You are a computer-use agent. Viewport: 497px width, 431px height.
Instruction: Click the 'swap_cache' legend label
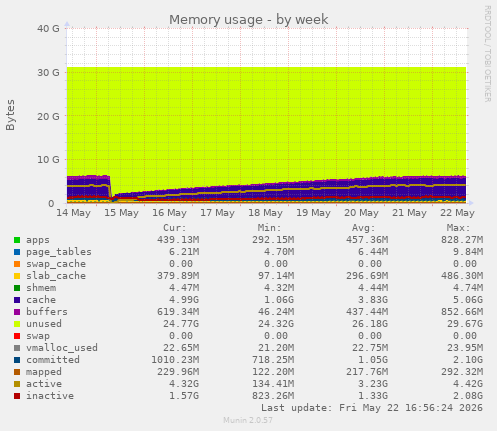(56, 264)
